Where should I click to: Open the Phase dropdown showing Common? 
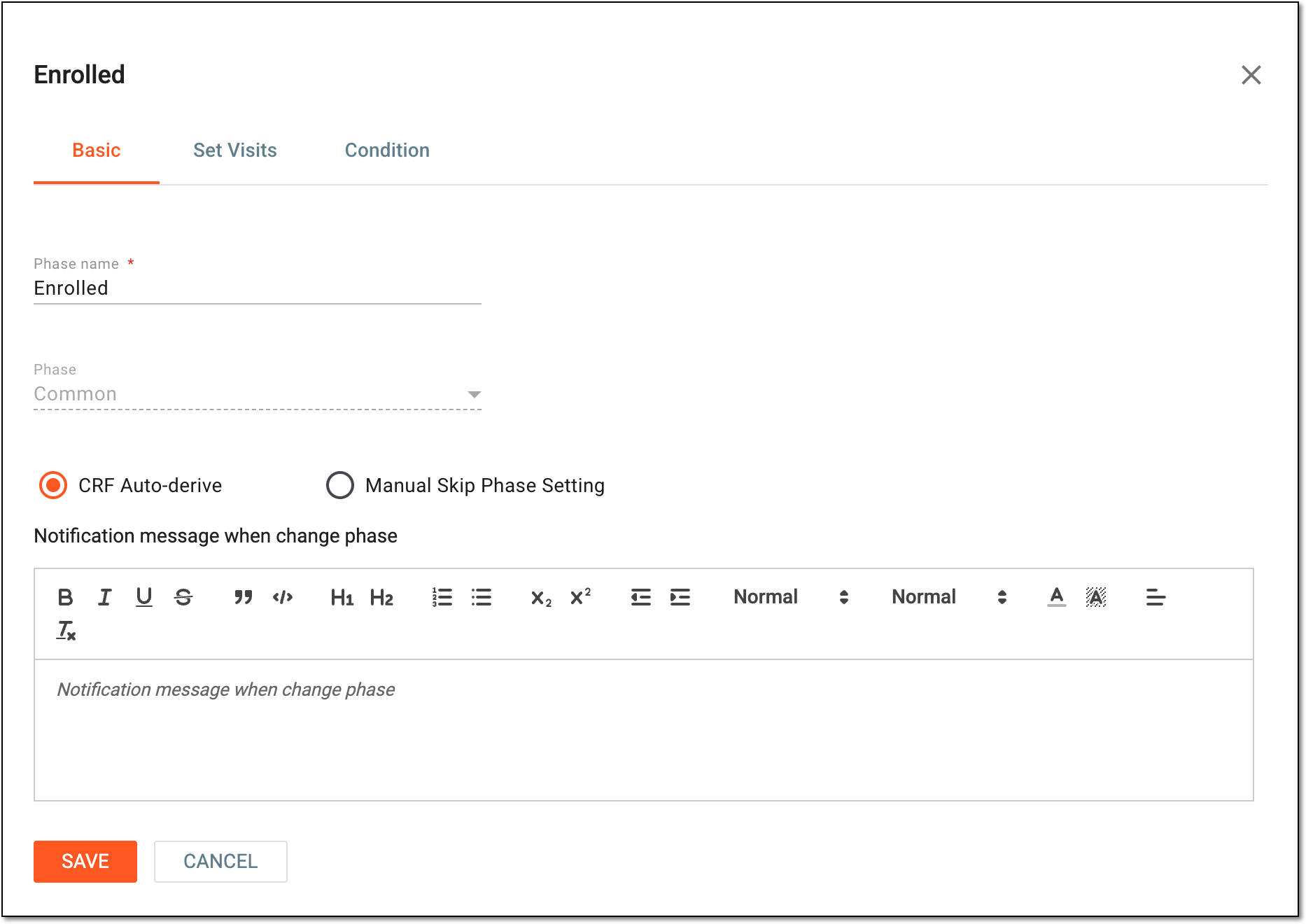point(258,394)
